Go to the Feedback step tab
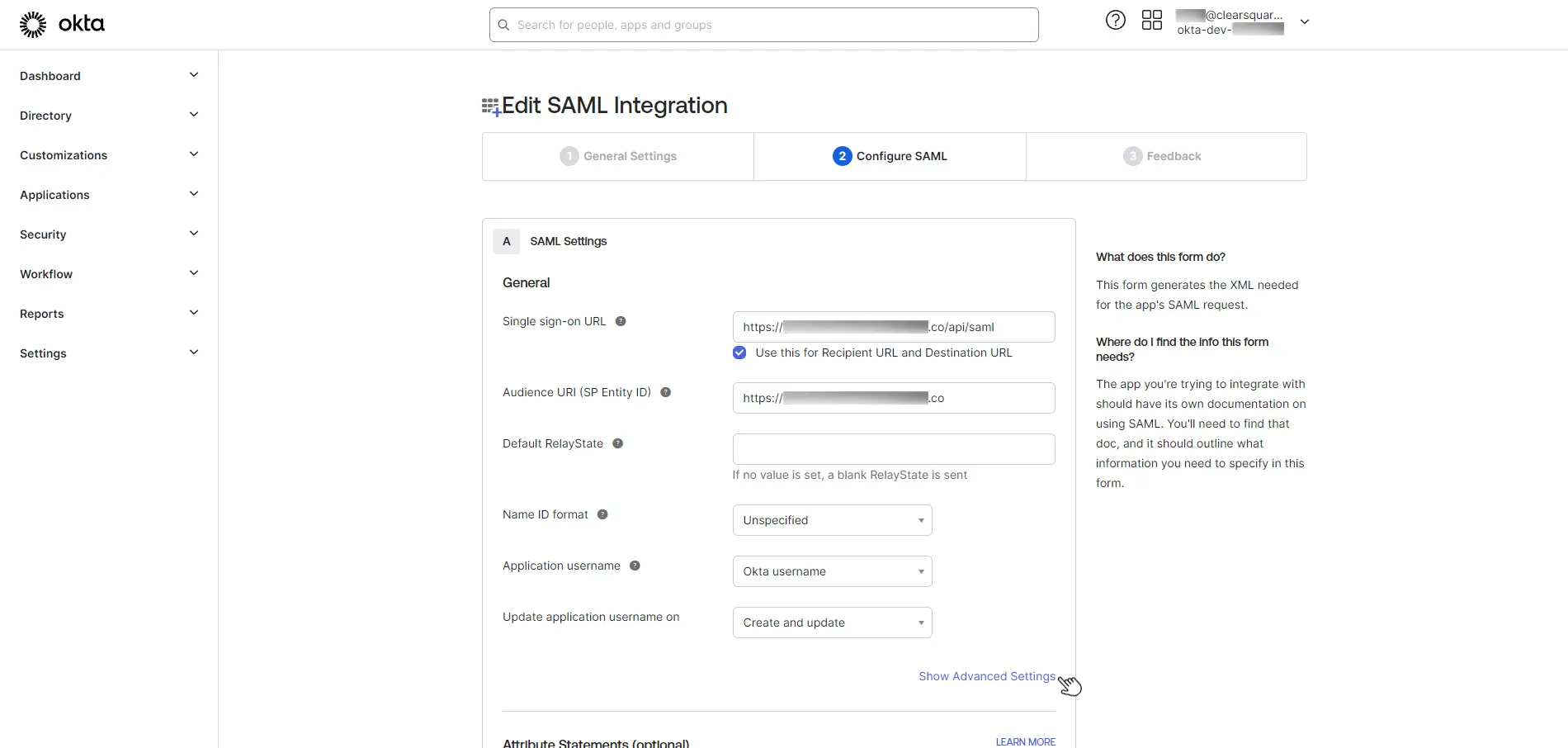The height and width of the screenshot is (748, 1568). [1166, 156]
